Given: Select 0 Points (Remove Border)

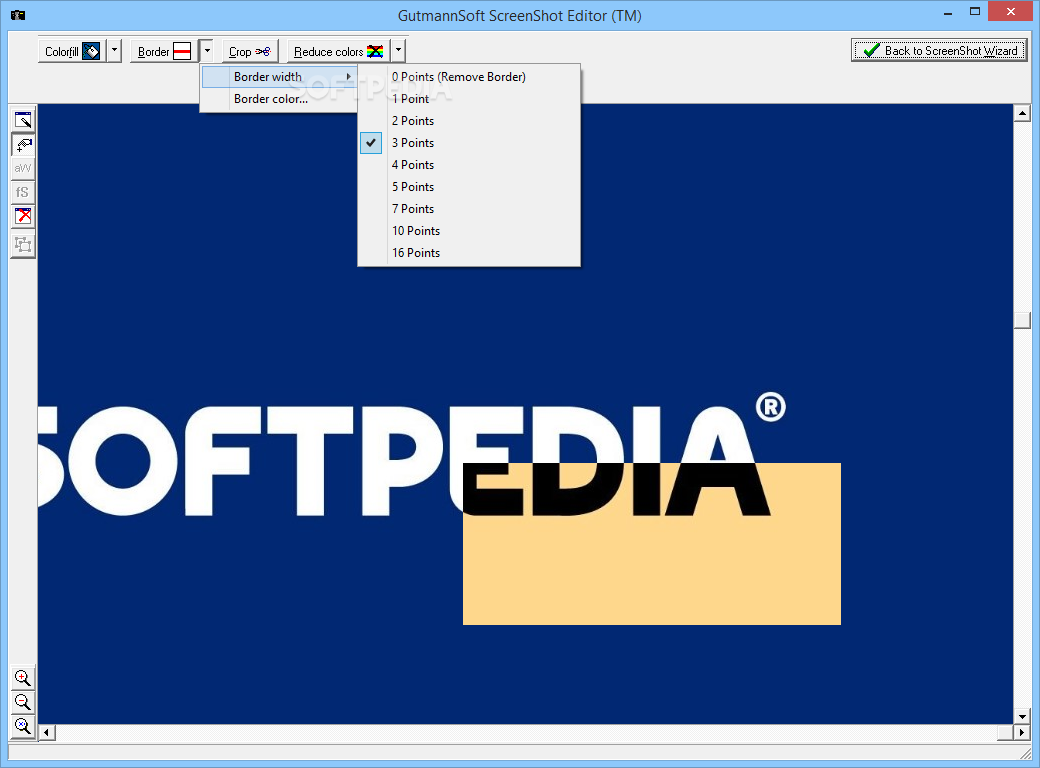Looking at the screenshot, I should pyautogui.click(x=469, y=77).
